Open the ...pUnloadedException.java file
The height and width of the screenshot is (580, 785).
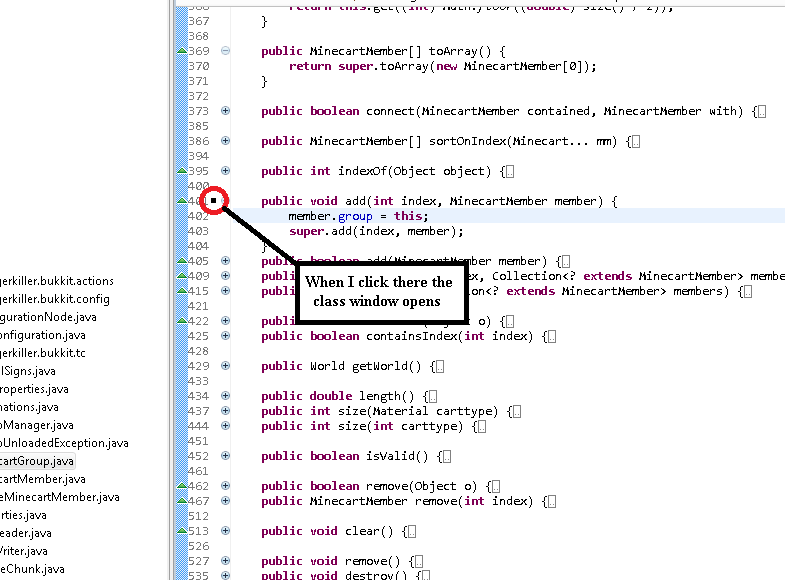tap(64, 443)
